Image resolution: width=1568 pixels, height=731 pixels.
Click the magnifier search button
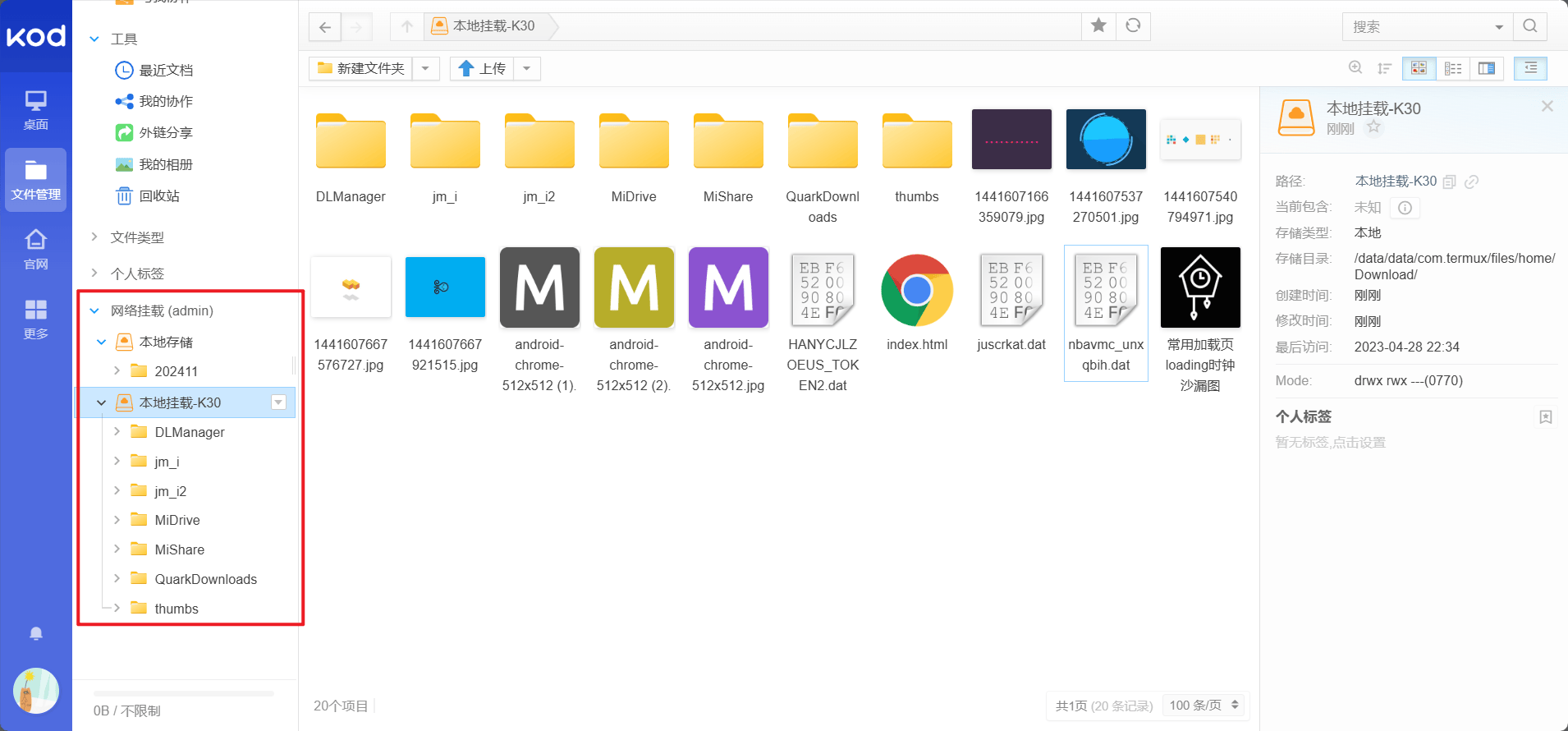tap(1530, 26)
